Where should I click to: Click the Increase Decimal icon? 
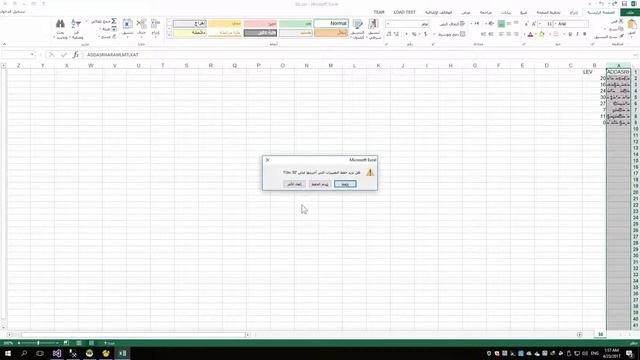(396, 34)
